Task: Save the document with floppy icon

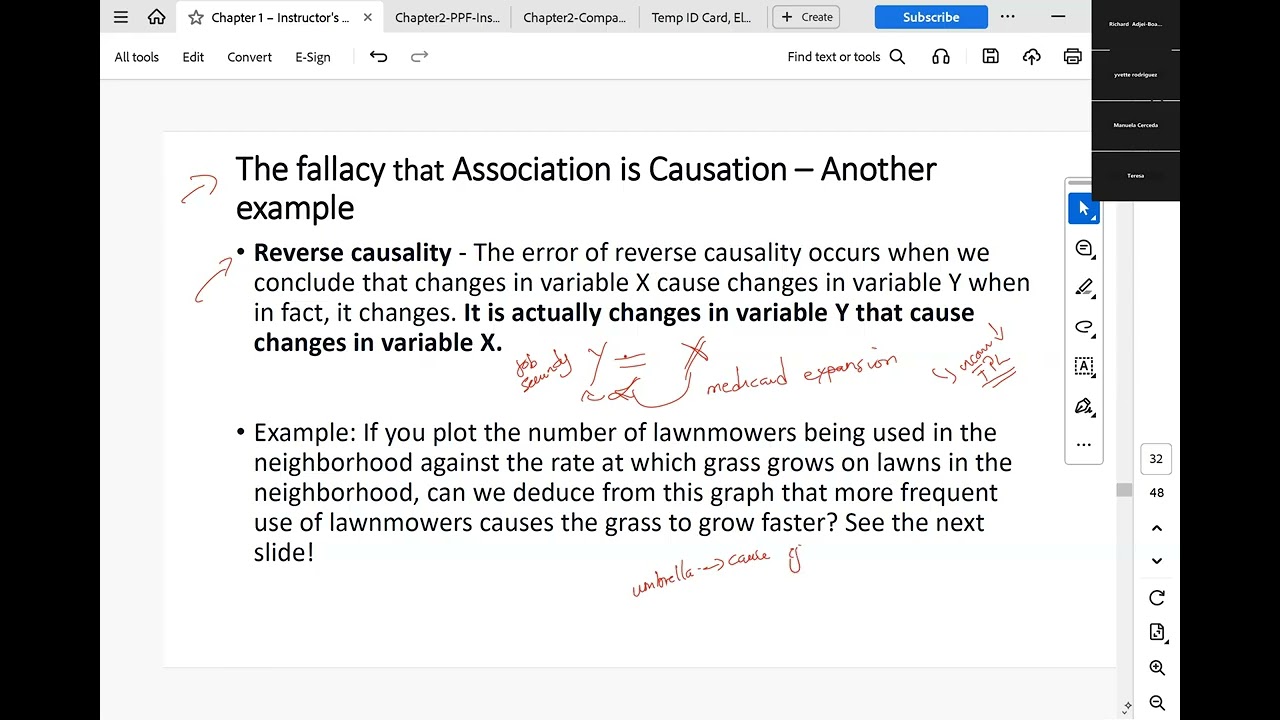Action: [990, 57]
